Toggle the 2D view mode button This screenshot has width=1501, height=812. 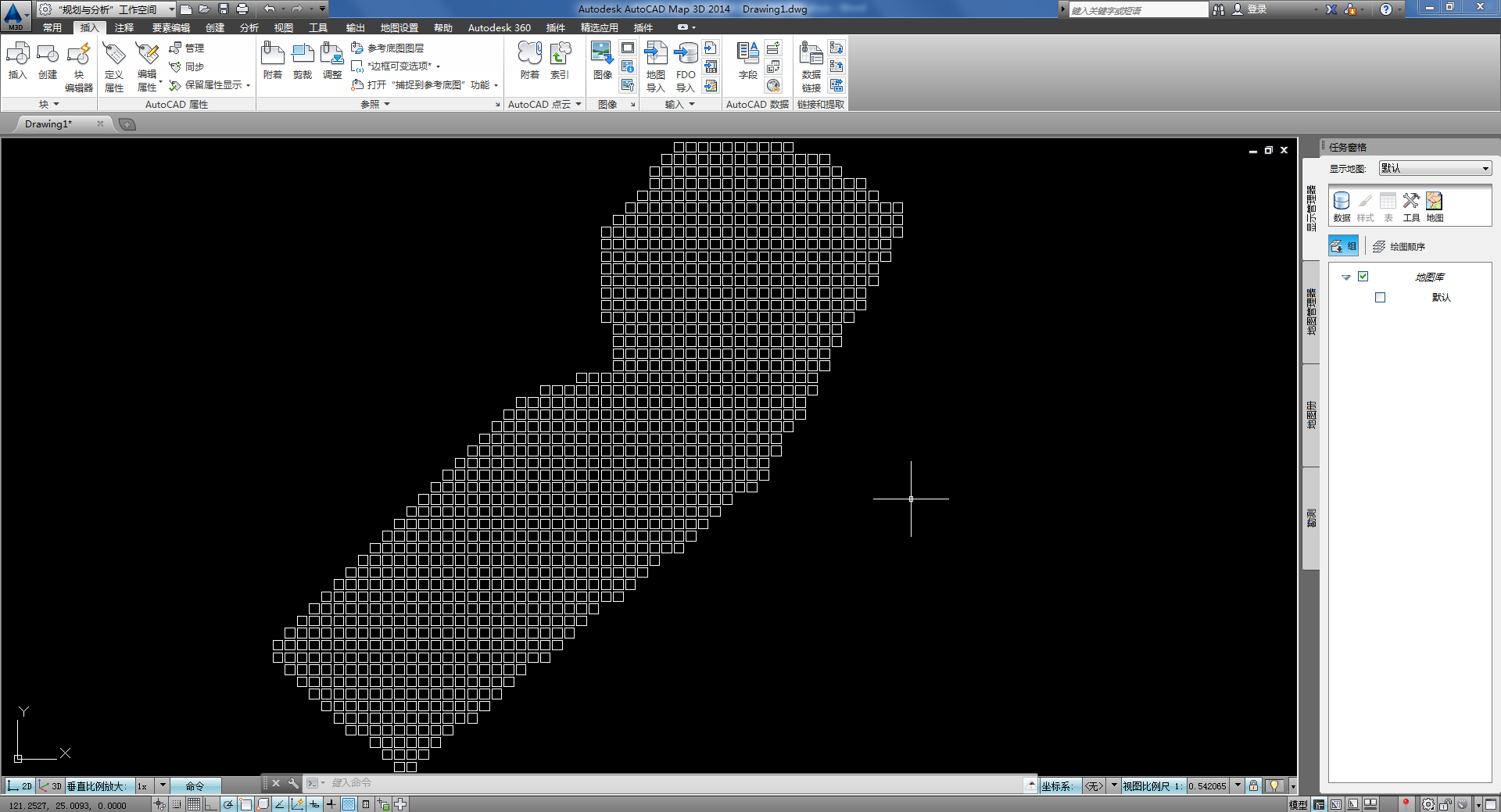click(20, 785)
